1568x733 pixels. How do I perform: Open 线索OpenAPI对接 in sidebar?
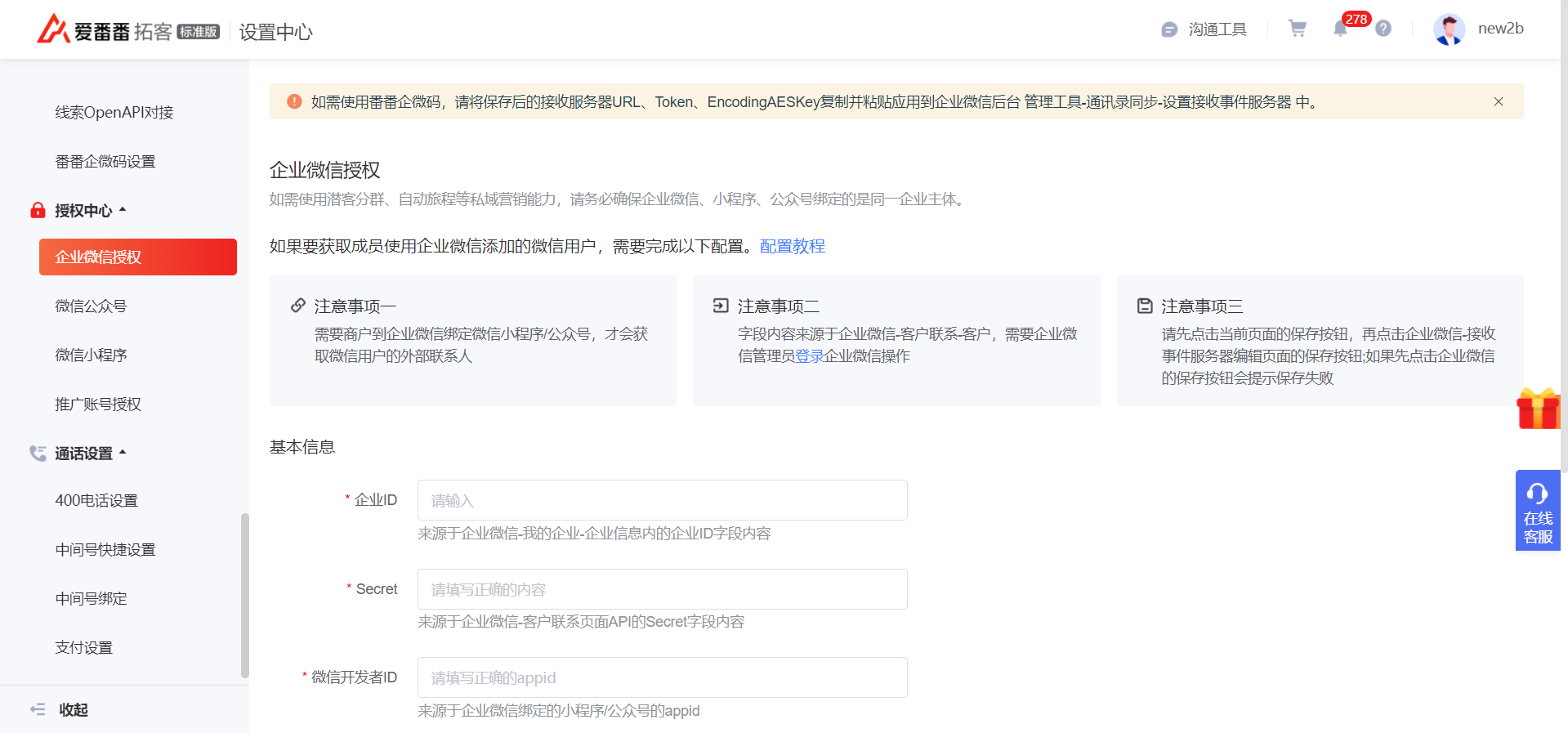click(114, 112)
